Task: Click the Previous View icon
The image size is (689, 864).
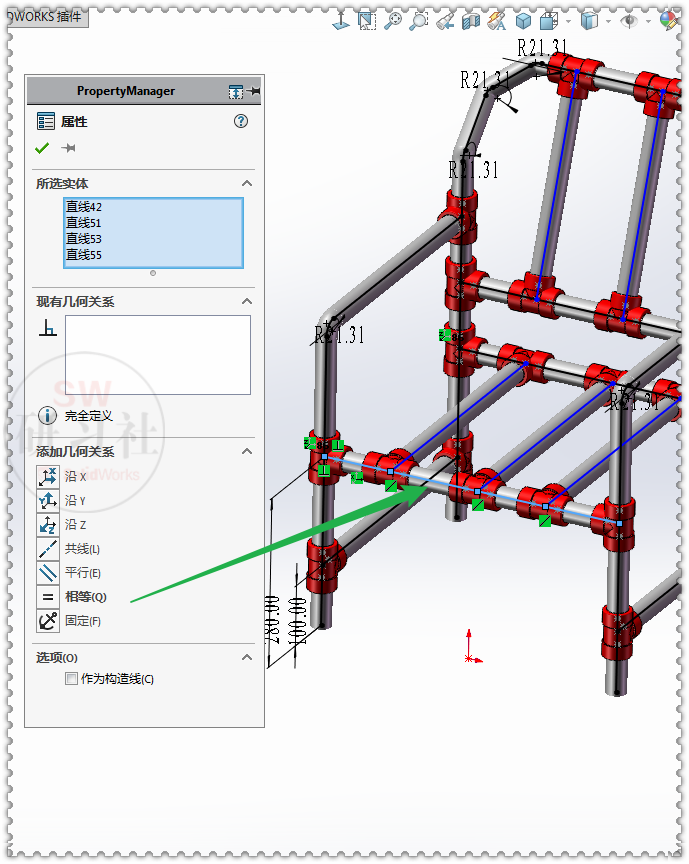Action: [444, 21]
